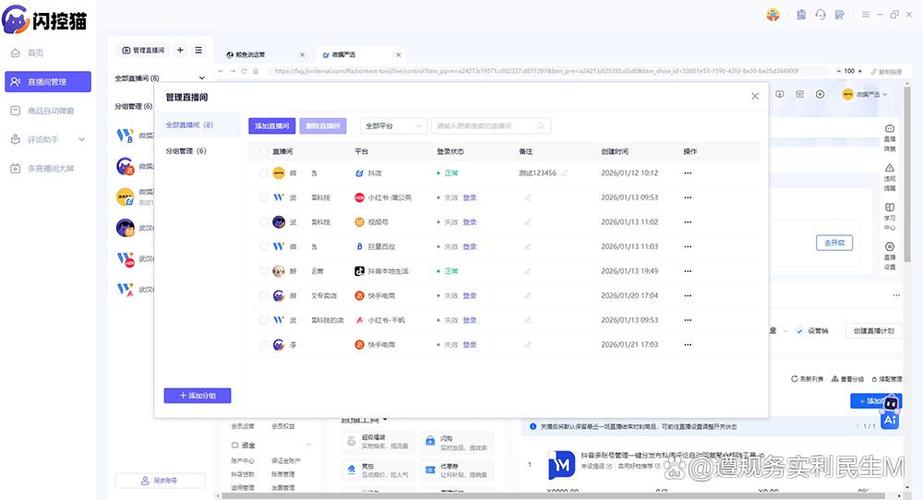Collapse the 全部直播间 (8) list chevron
Viewport: 923px width, 500px height.
tap(201, 78)
